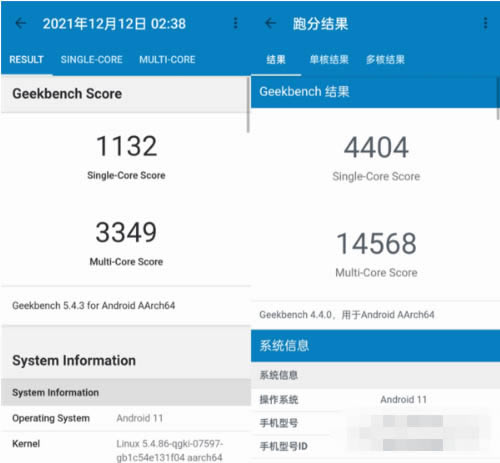Switch to the RESULT tab
The width and height of the screenshot is (500, 463).
pyautogui.click(x=26, y=60)
